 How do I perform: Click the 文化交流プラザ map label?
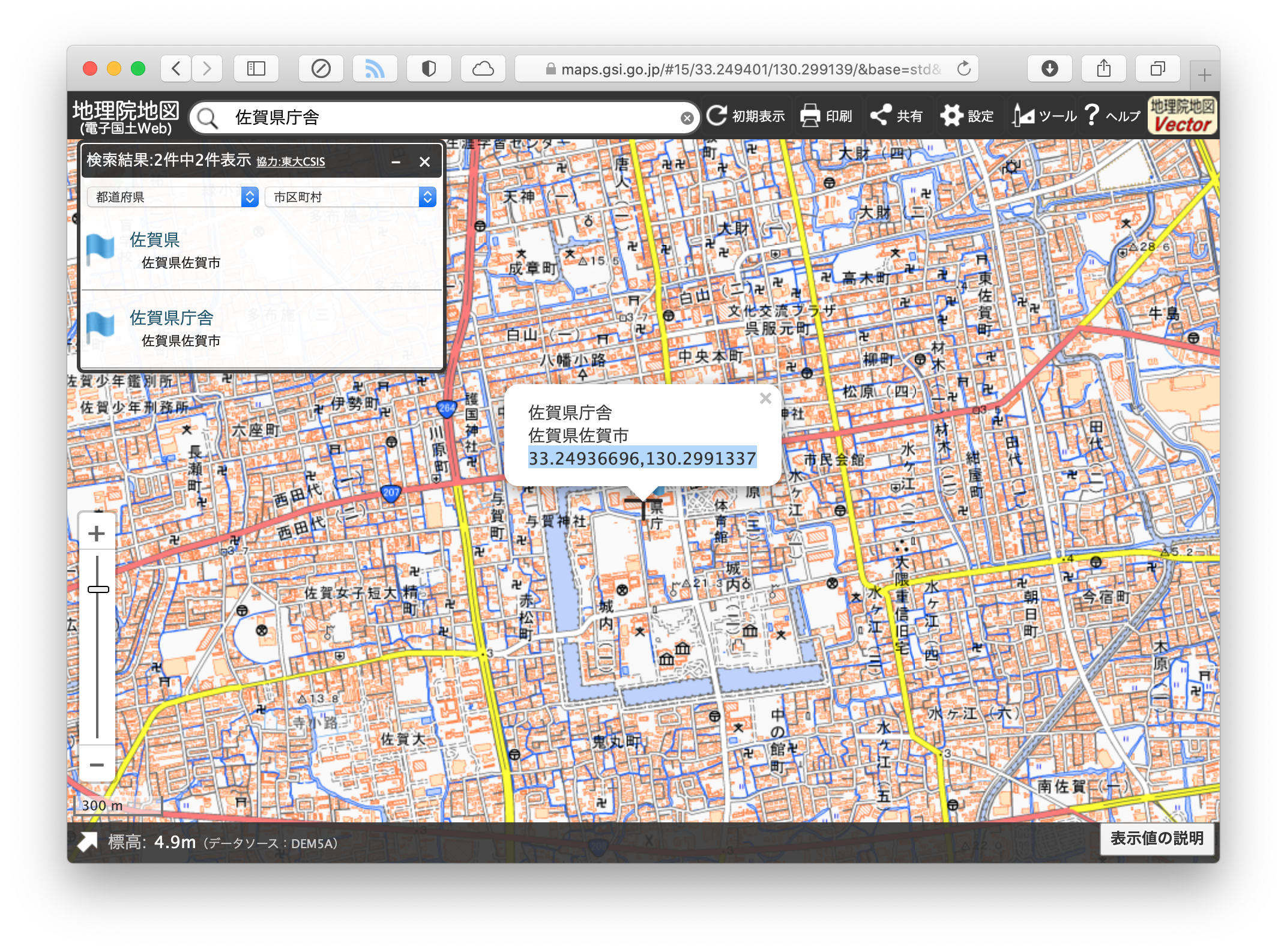pos(782,310)
